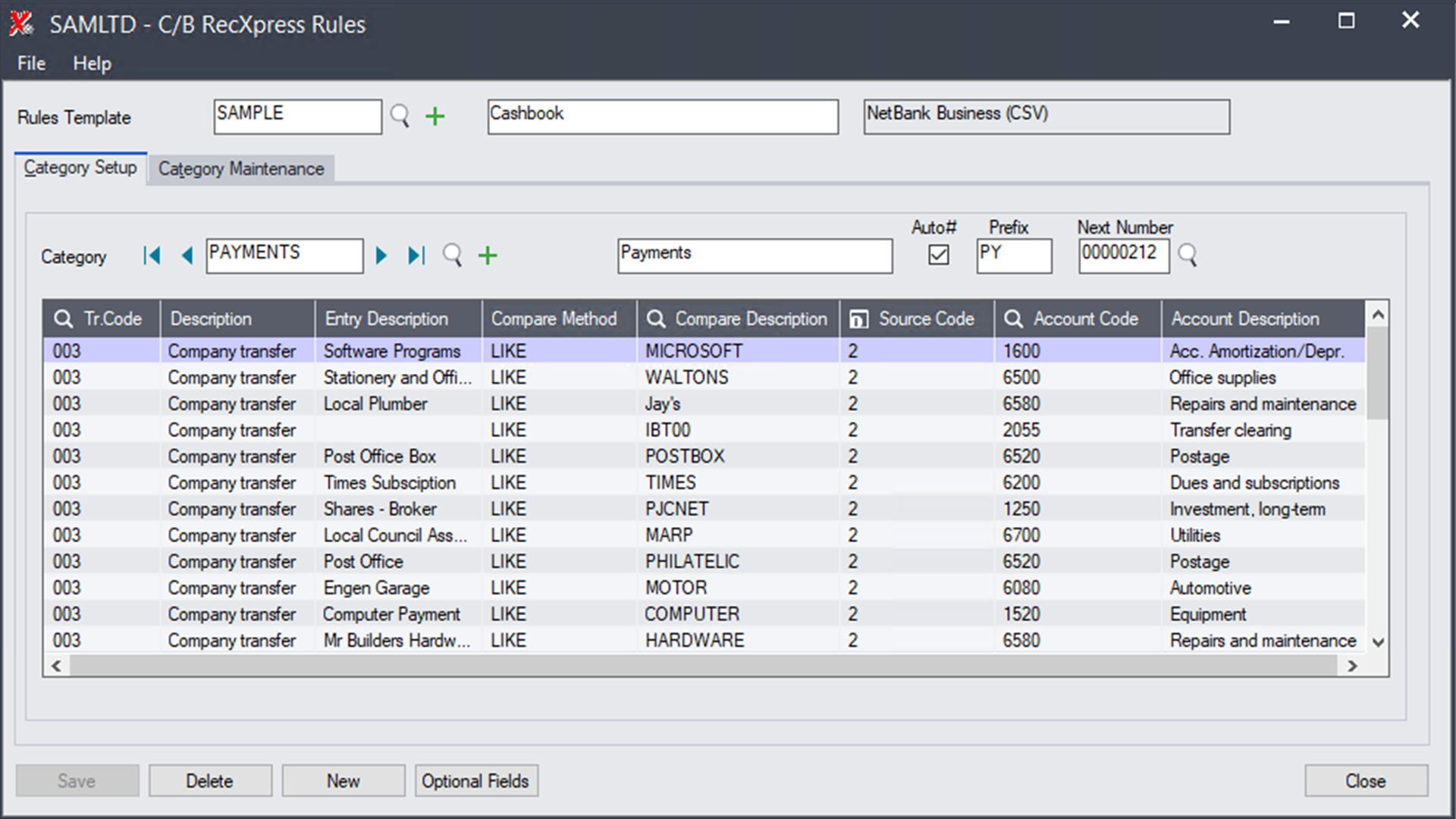
Task: Open the File menu
Action: [x=31, y=64]
